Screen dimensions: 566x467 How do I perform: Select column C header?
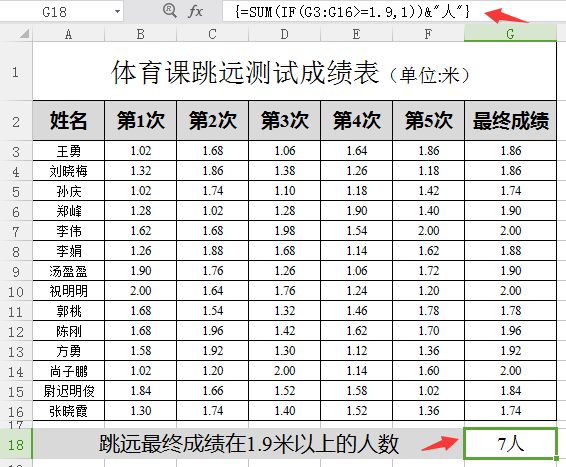[212, 34]
